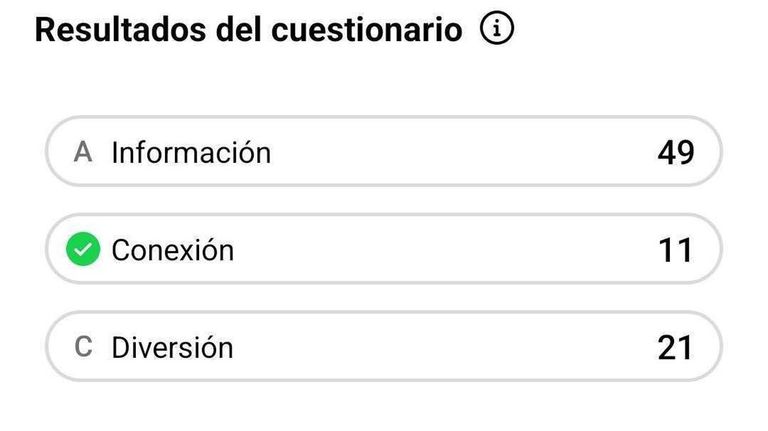Choose the Diversión answer option
This screenshot has width=768, height=431.
click(x=384, y=346)
